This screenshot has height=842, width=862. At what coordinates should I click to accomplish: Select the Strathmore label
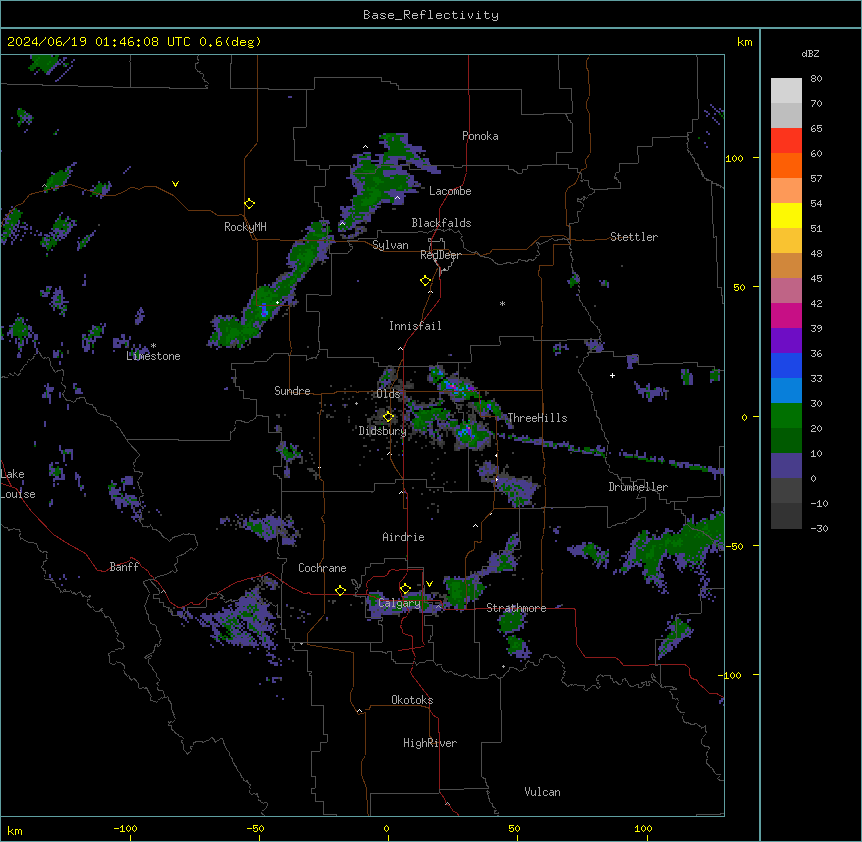(x=516, y=608)
